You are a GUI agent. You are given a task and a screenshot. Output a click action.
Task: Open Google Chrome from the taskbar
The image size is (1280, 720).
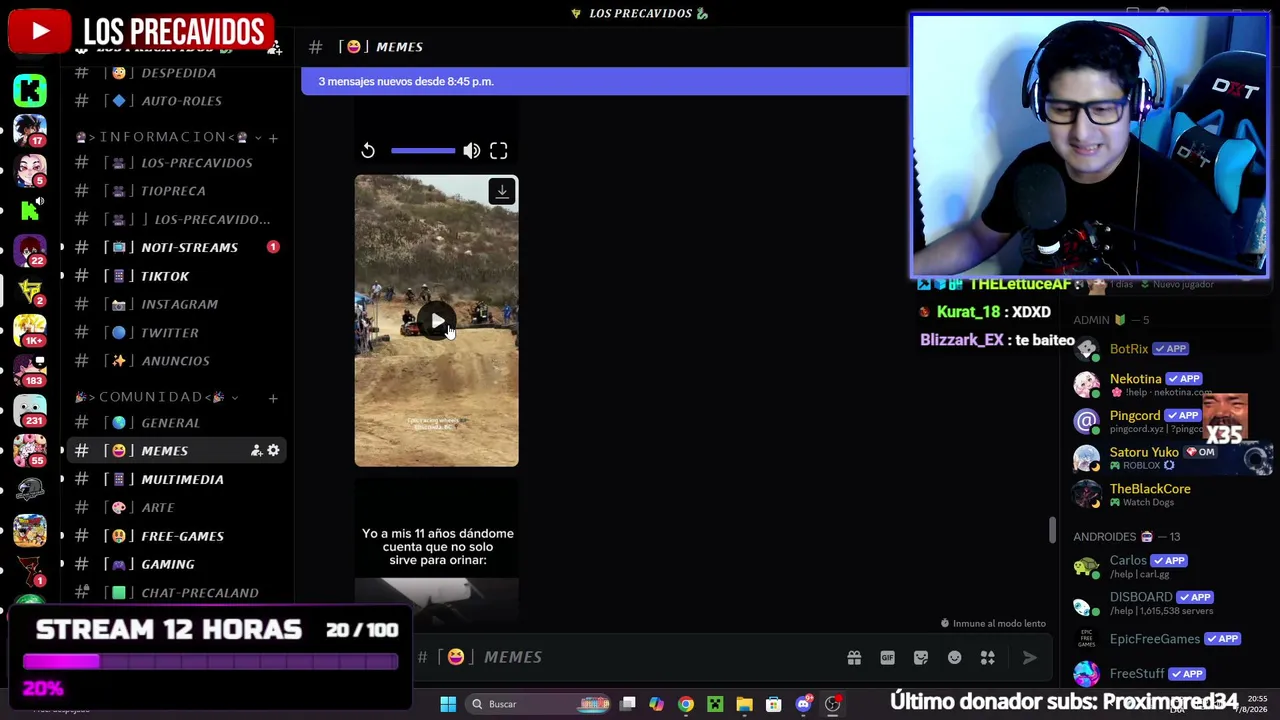tap(686, 704)
